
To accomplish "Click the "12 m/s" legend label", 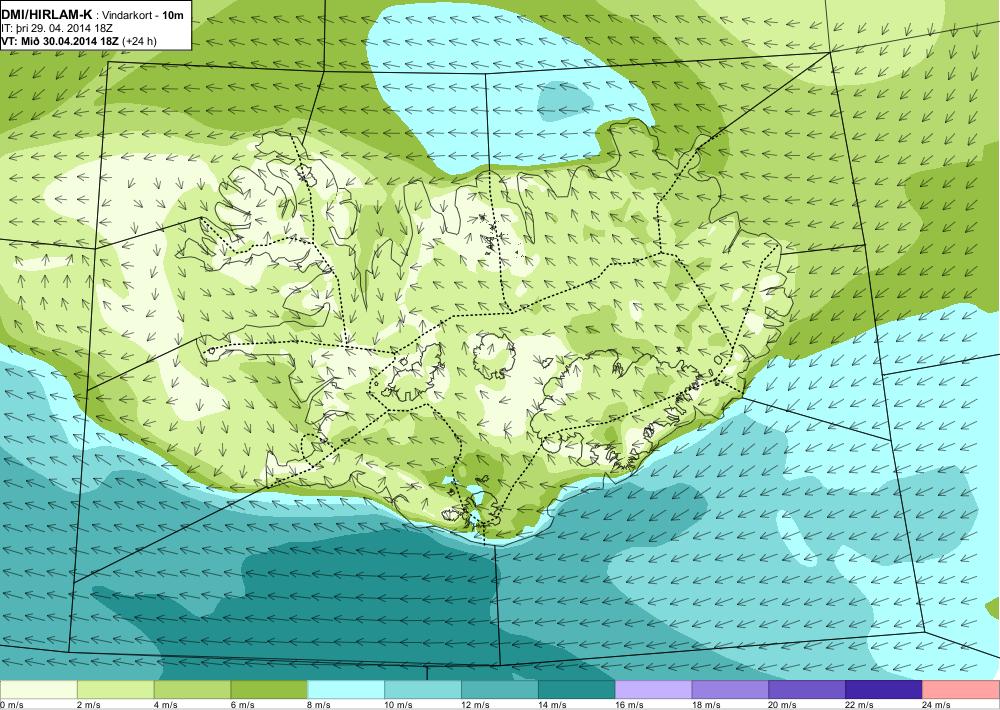I will click(x=475, y=705).
